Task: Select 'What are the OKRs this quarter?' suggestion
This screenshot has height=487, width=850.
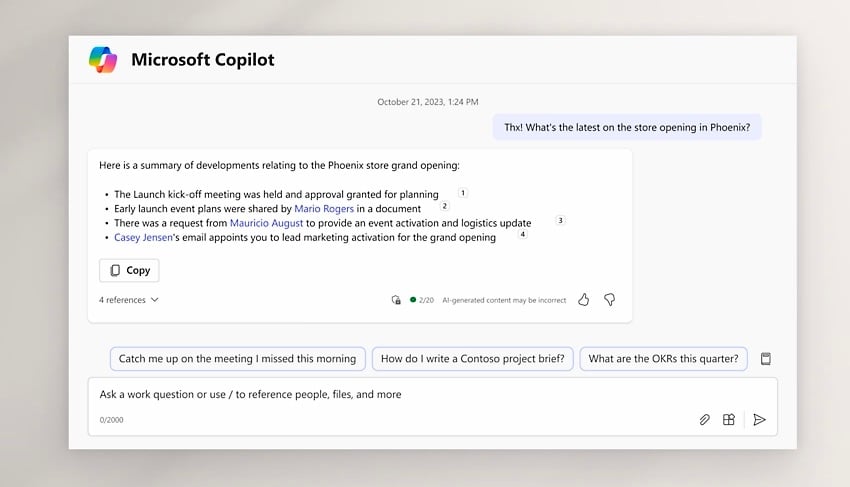Action: point(663,359)
